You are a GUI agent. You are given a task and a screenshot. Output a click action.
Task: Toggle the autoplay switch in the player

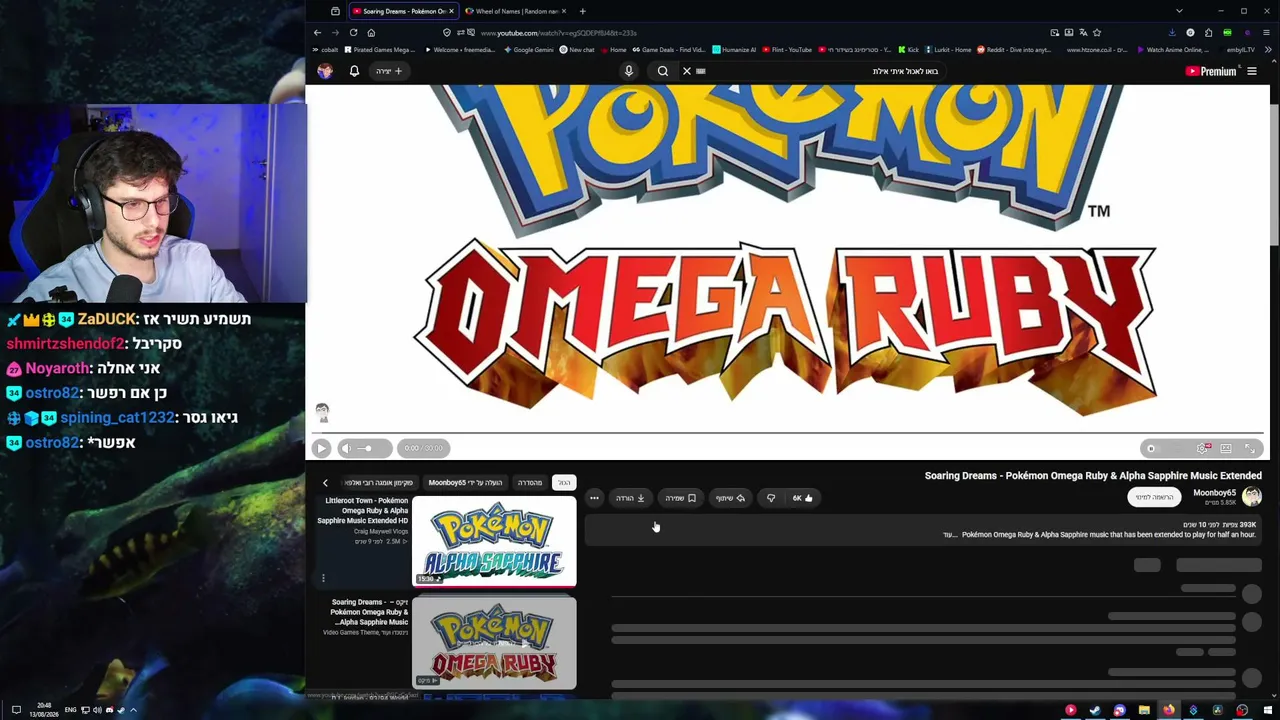click(1153, 448)
